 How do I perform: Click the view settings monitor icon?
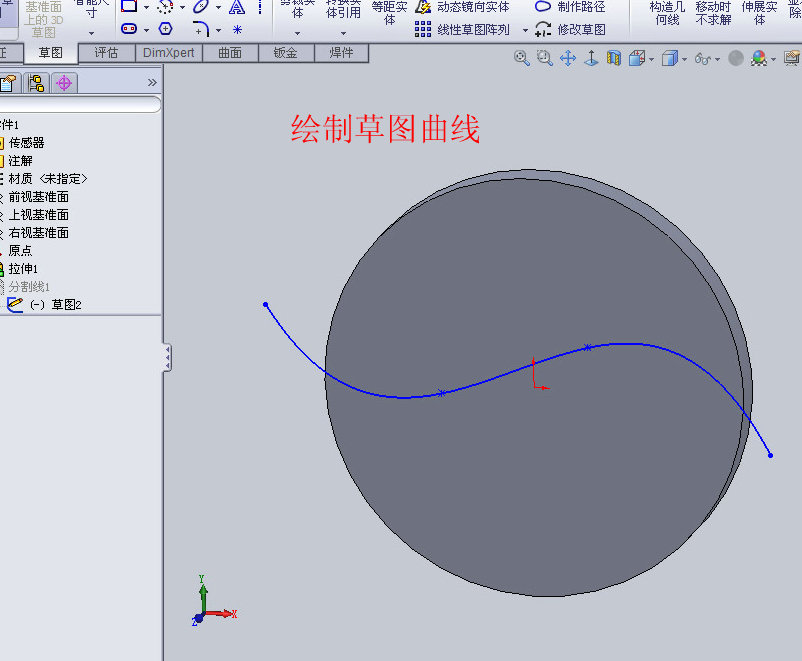point(792,58)
